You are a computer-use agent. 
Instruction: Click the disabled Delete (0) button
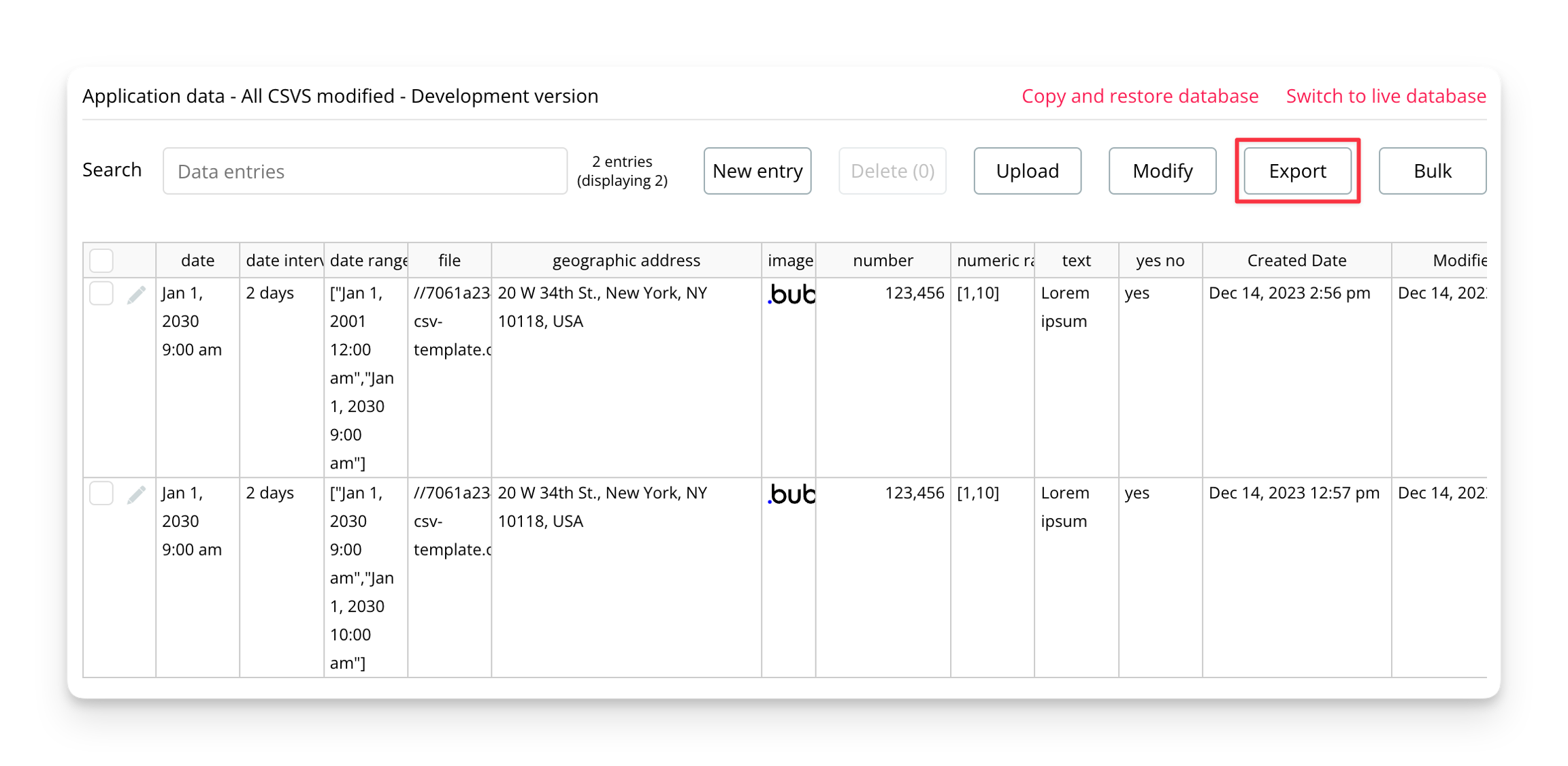(x=892, y=171)
